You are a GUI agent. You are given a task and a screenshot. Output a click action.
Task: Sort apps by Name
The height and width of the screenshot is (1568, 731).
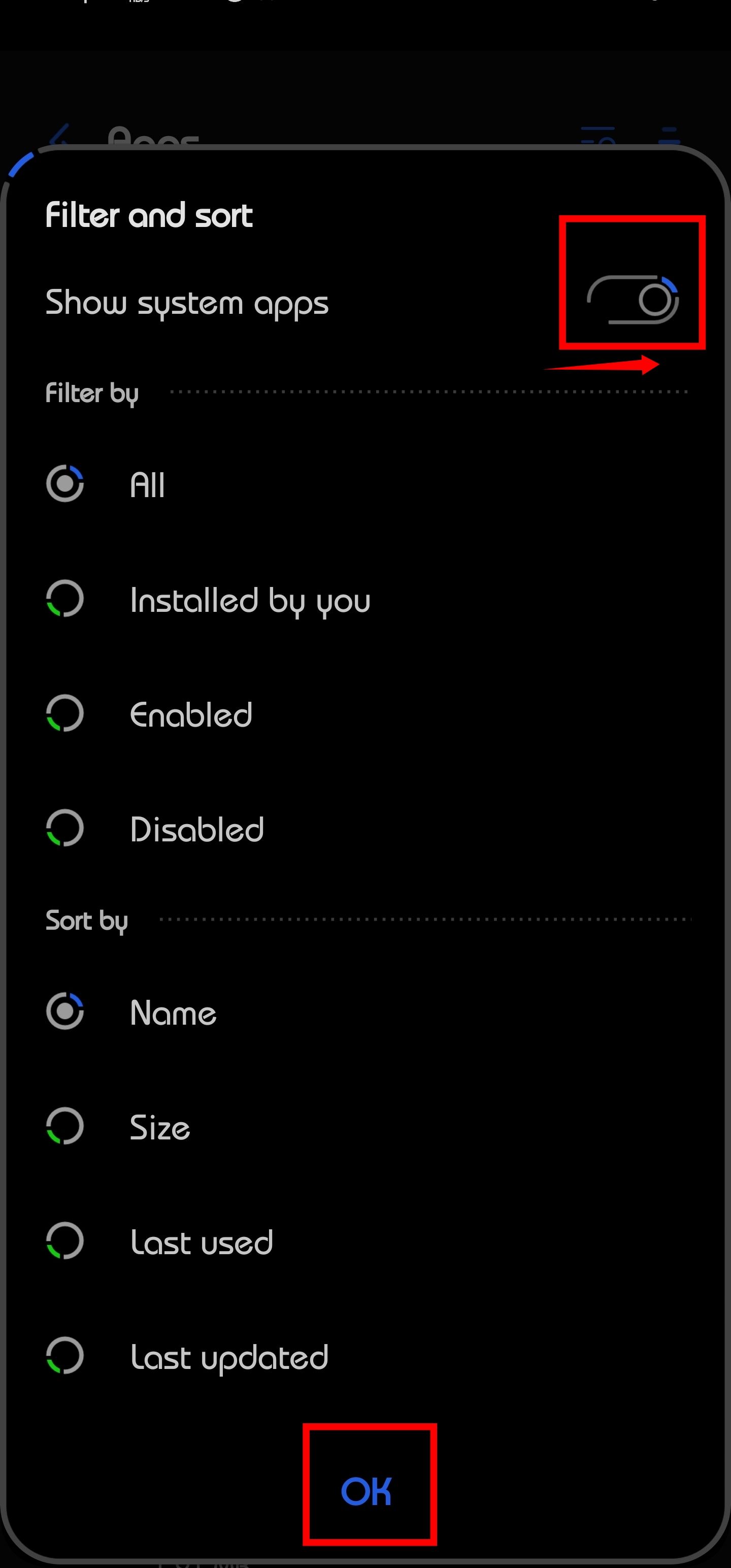coord(65,1011)
